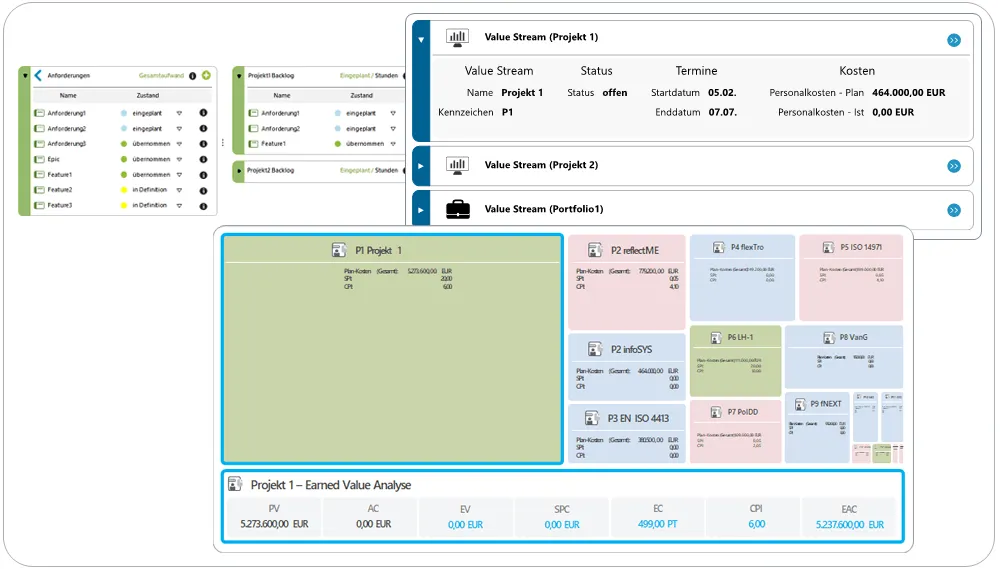The height and width of the screenshot is (569, 1000).
Task: Open the Zustand dropdown for Feature1 in Backlog
Action: pyautogui.click(x=393, y=144)
